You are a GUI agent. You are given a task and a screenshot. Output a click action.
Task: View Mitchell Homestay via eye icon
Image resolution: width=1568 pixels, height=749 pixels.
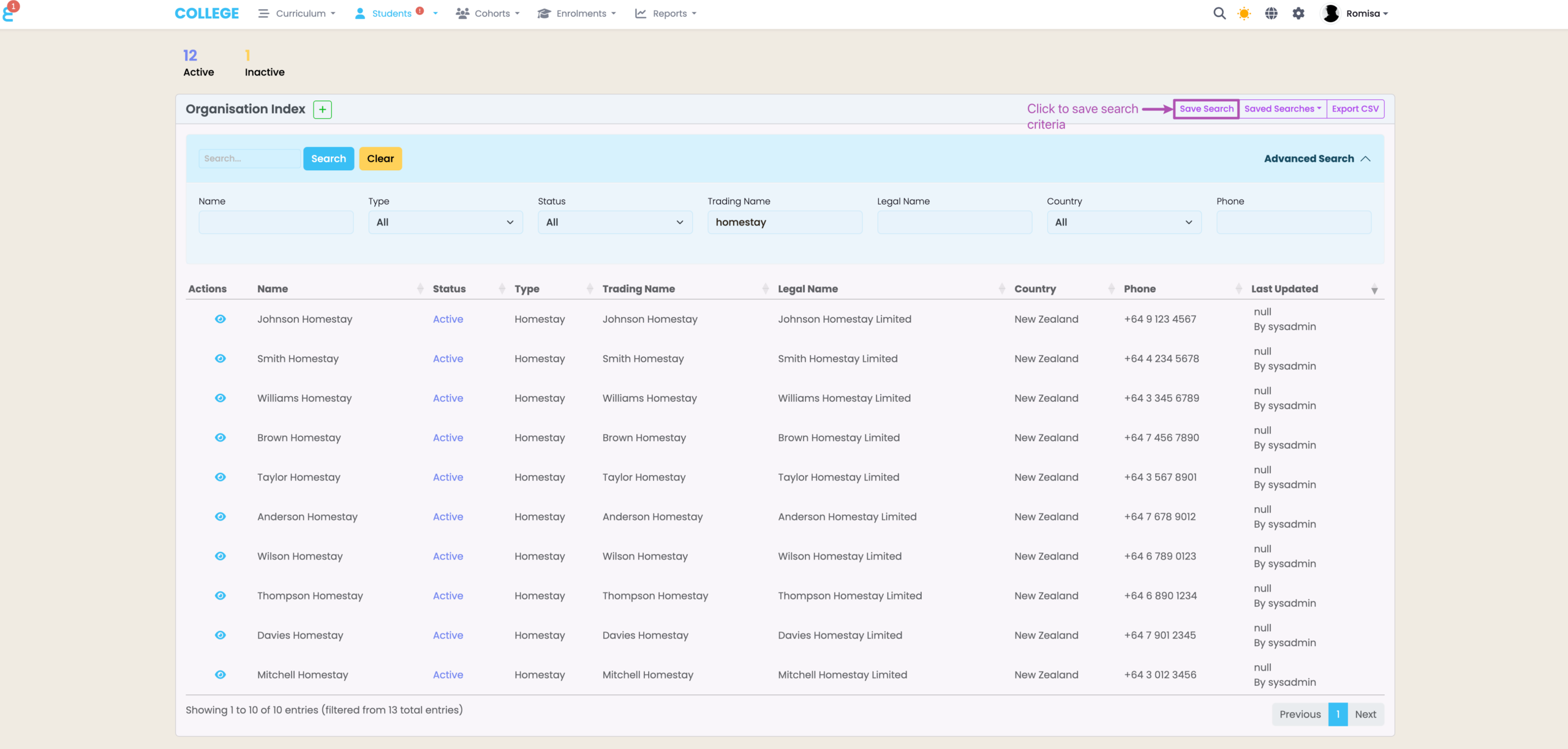221,675
